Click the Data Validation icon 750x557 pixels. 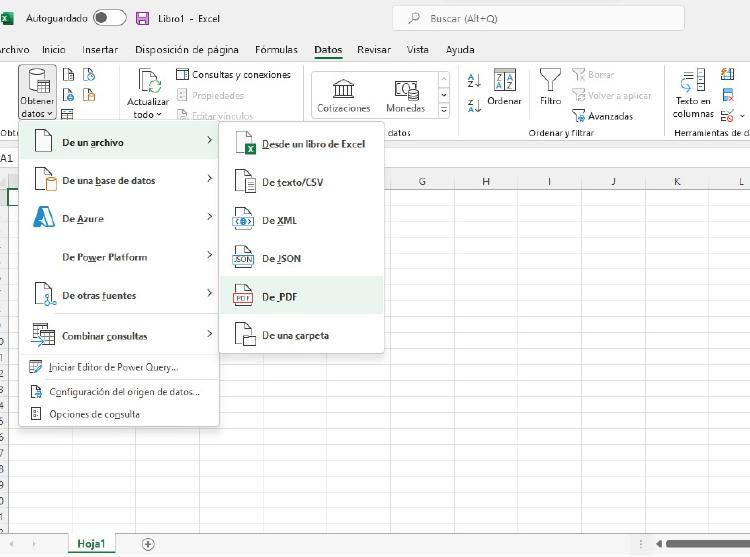(x=727, y=116)
